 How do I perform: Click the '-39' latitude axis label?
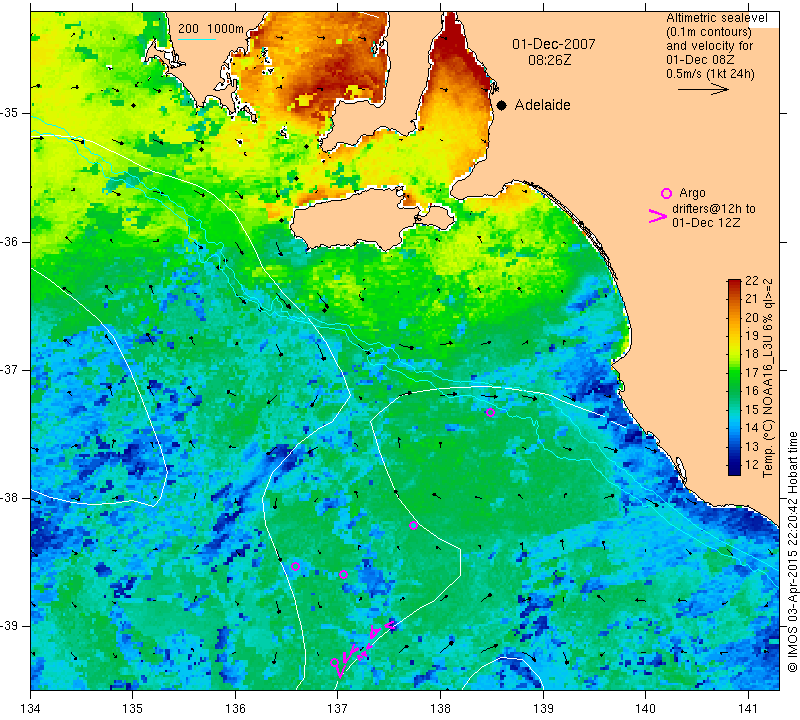click(x=10, y=625)
